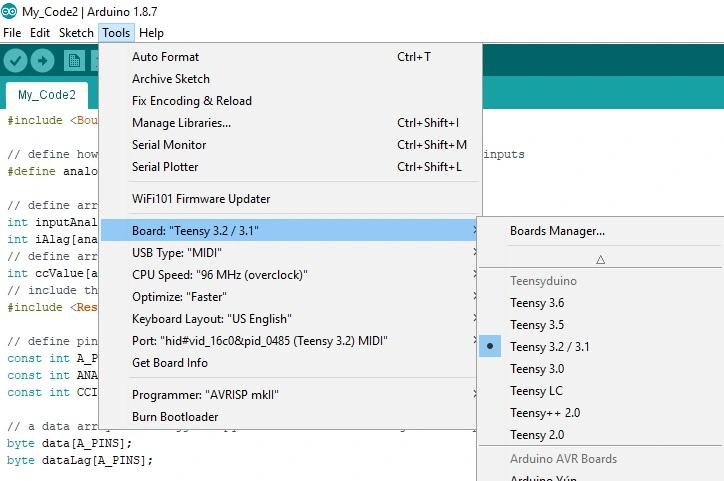Screen dimensions: 724x481
Task: Select Teensy 3.6 board option
Action: [x=537, y=303]
